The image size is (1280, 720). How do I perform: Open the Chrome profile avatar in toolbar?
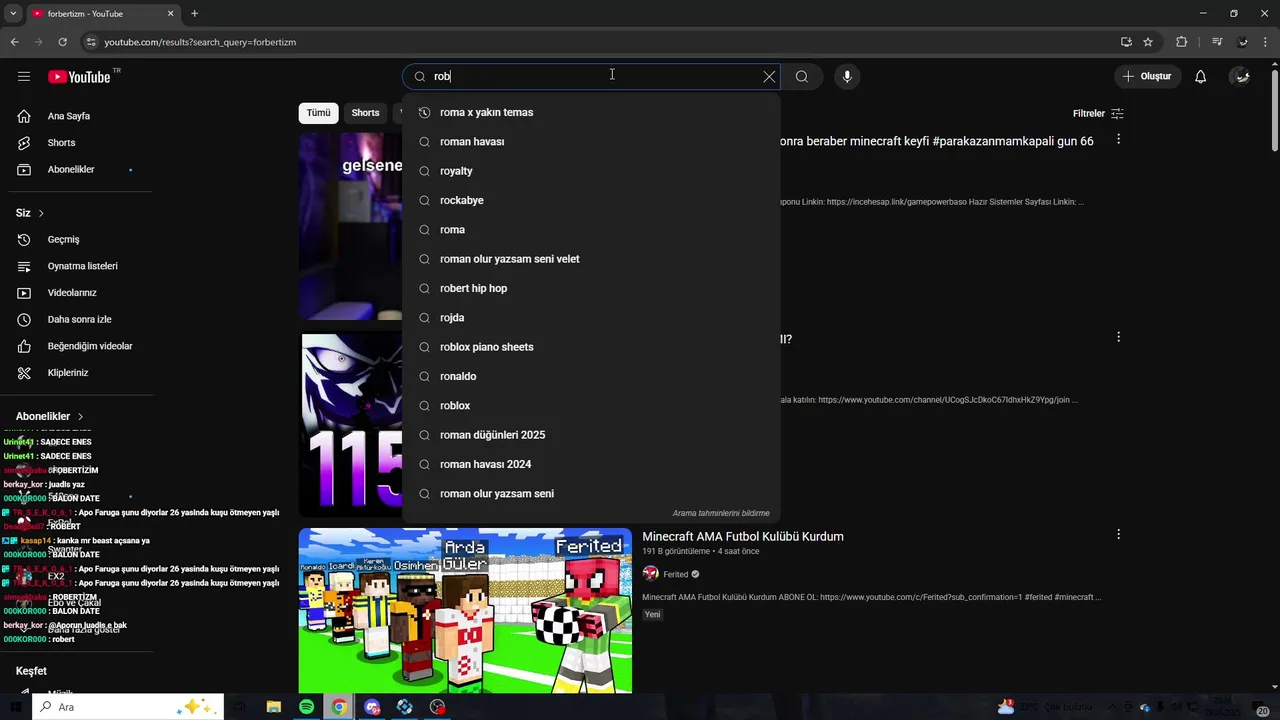(x=1243, y=42)
